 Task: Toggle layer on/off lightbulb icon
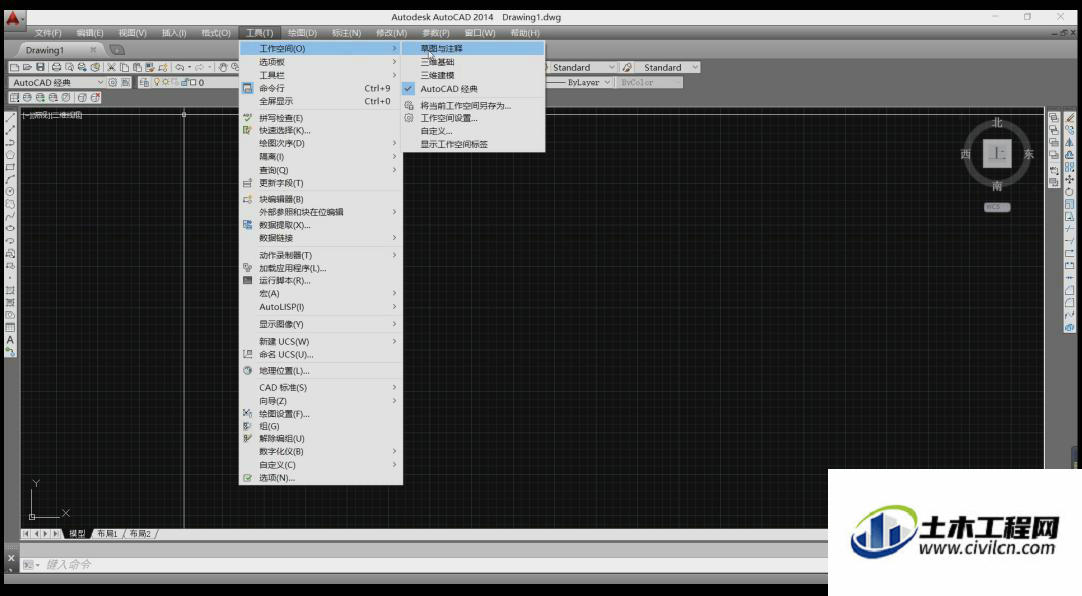(157, 82)
